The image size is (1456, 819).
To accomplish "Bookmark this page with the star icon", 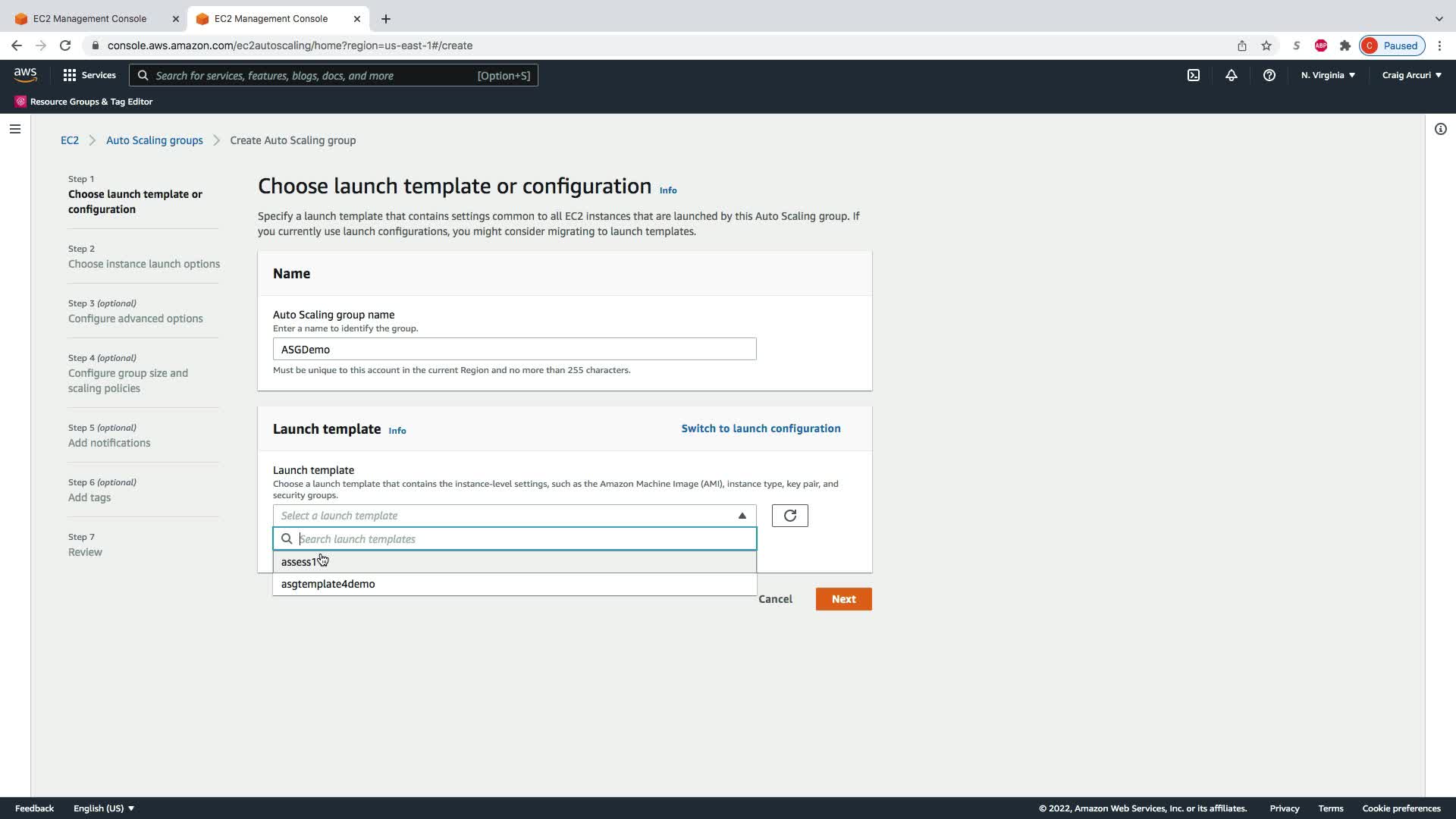I will pyautogui.click(x=1266, y=45).
